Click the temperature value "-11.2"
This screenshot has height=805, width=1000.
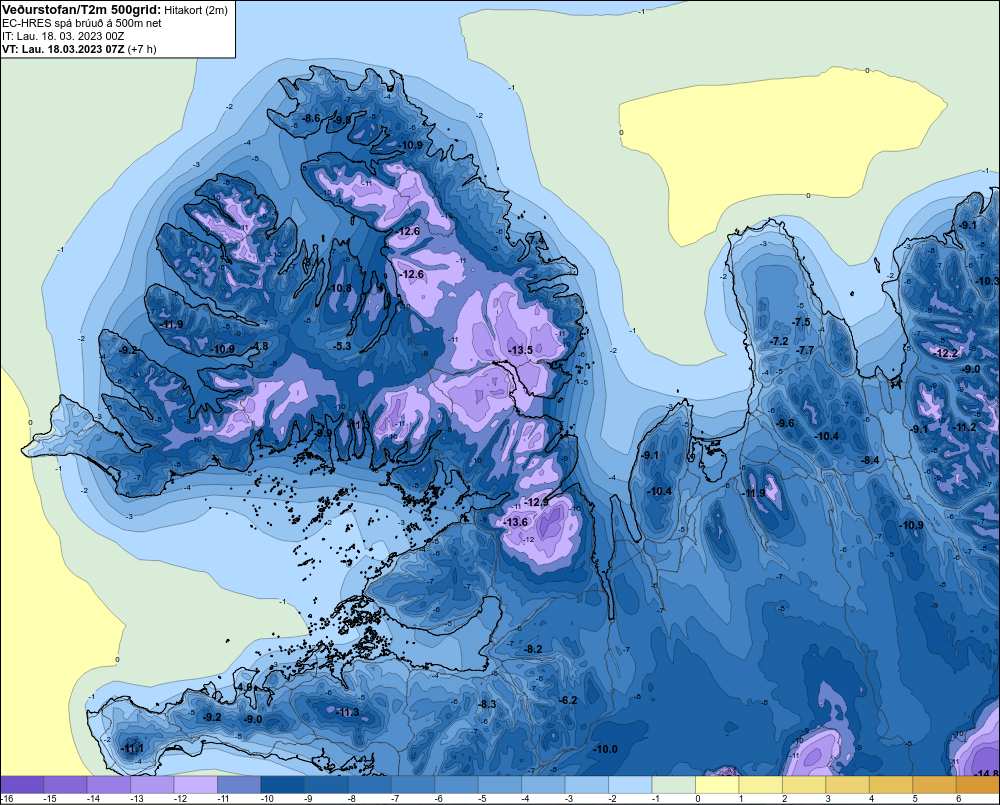click(965, 427)
